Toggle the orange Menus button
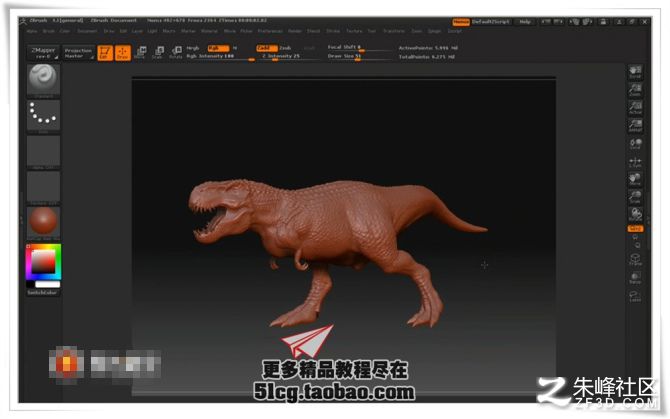The image size is (670, 419). pyautogui.click(x=461, y=22)
